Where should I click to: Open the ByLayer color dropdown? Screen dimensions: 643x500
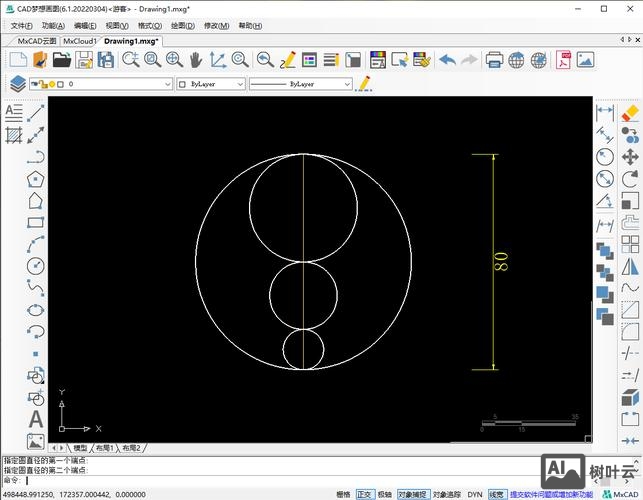[x=238, y=85]
